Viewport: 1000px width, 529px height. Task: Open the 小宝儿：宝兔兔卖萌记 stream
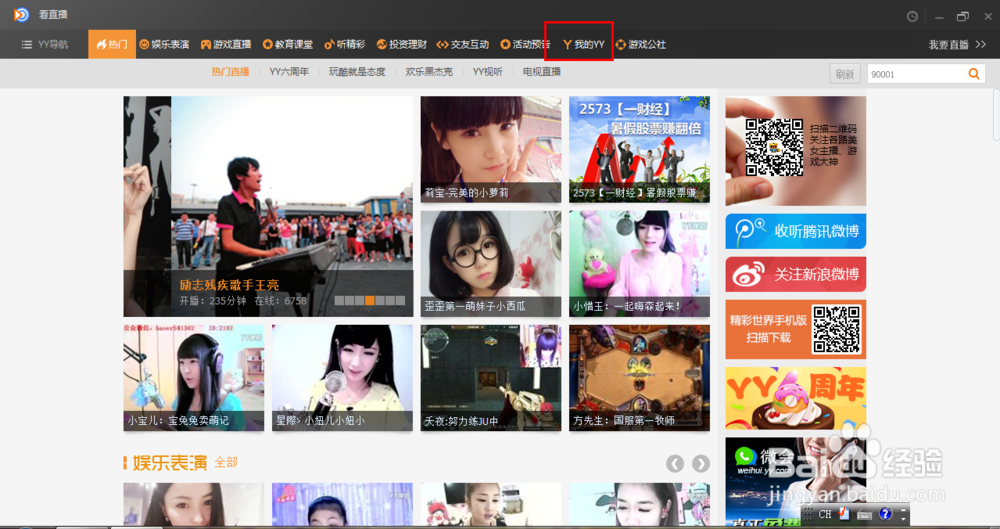(194, 378)
